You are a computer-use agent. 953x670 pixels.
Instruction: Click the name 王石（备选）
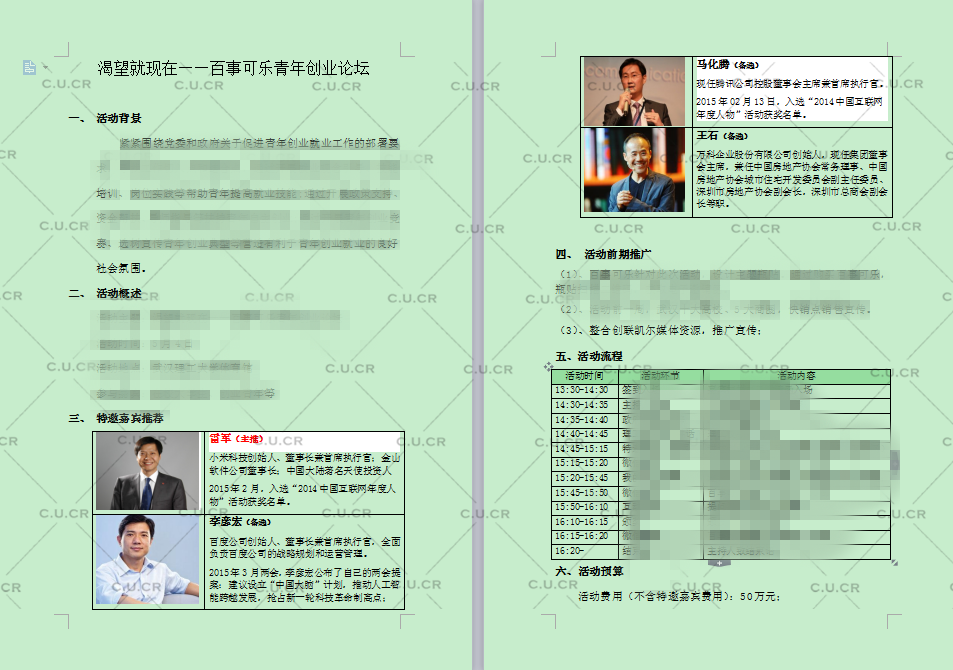coord(722,136)
